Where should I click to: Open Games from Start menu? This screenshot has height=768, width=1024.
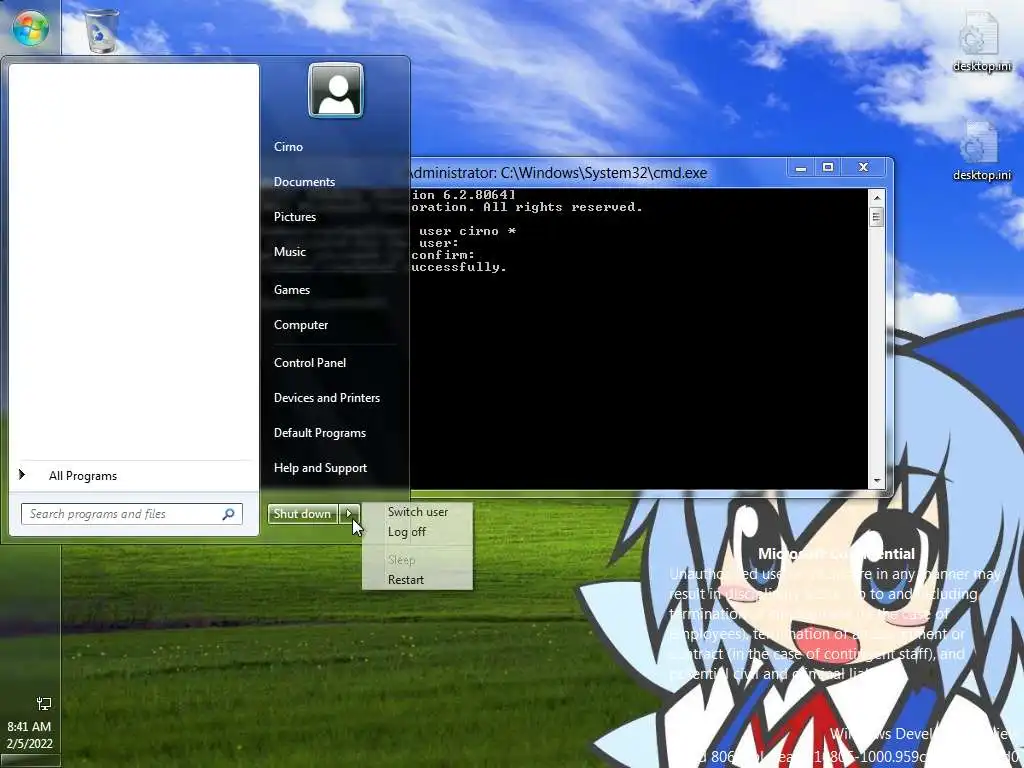click(x=292, y=290)
